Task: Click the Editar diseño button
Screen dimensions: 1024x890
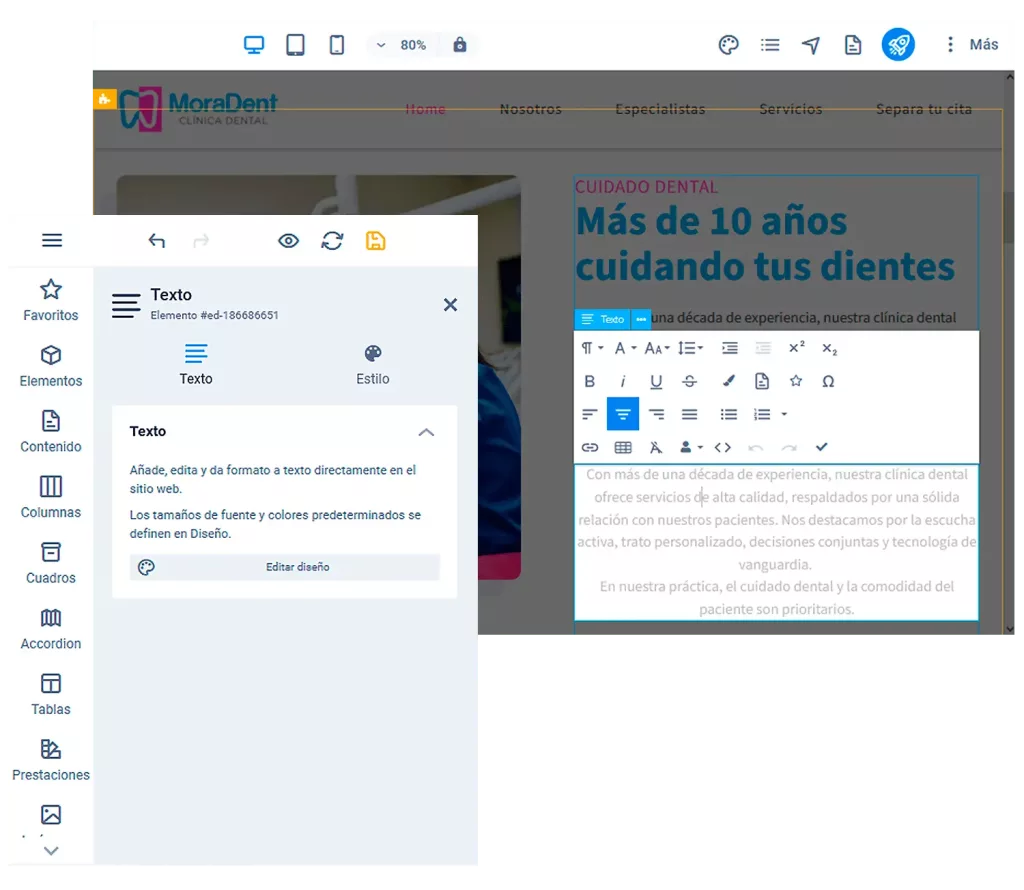Action: tap(285, 567)
